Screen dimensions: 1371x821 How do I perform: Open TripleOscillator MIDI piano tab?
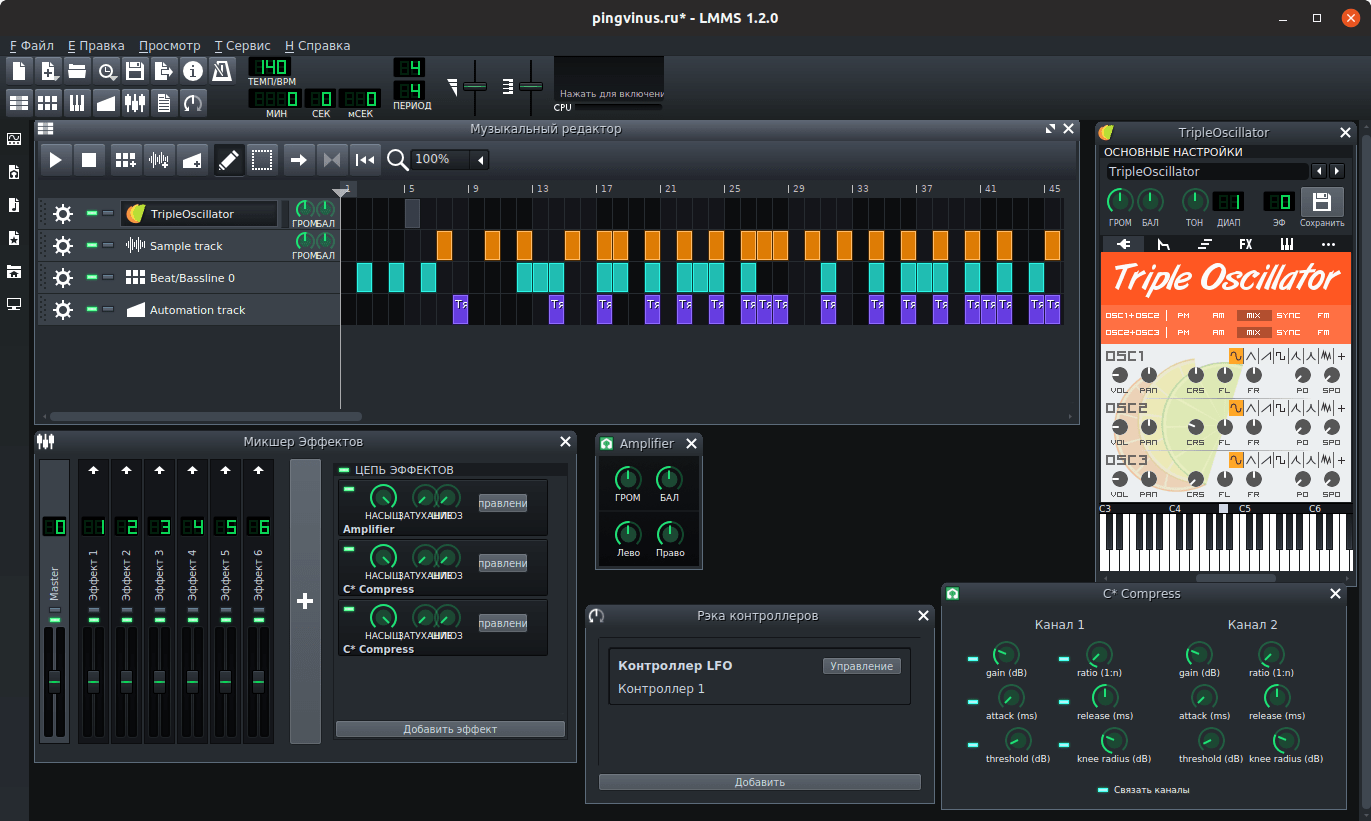point(1286,243)
